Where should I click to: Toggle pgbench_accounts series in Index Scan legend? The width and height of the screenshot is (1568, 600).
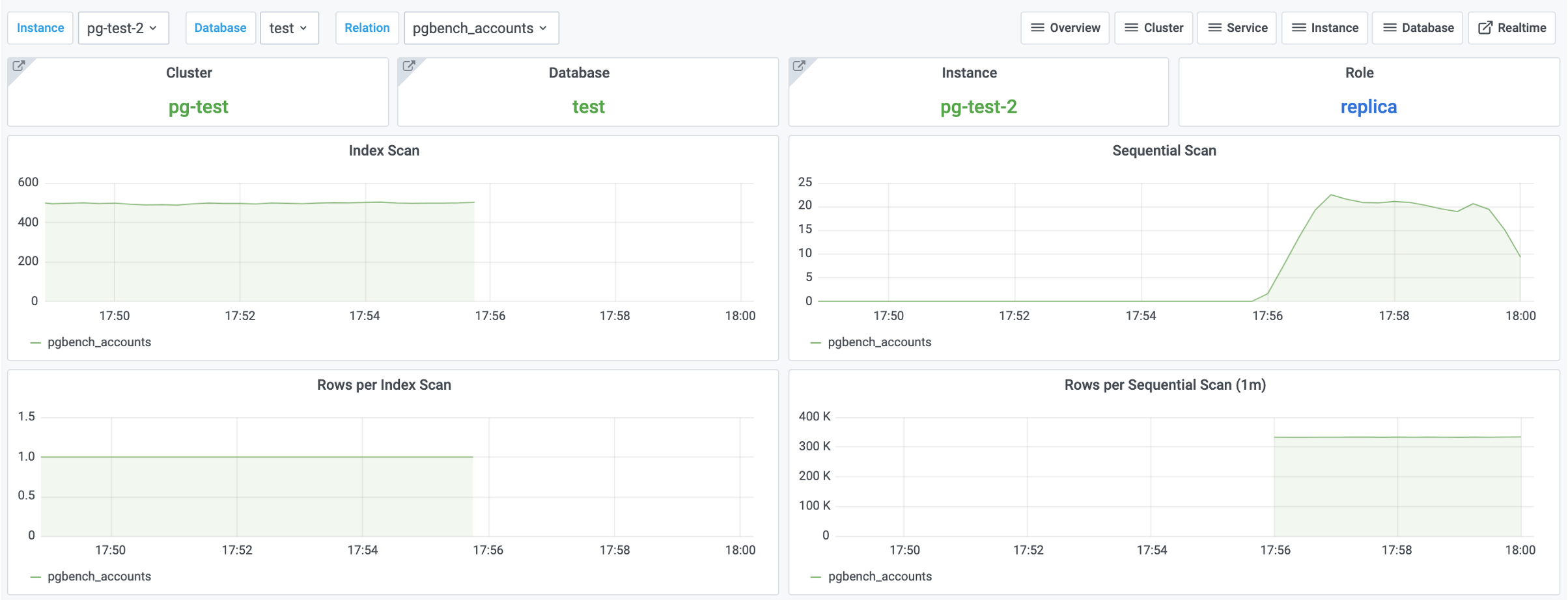click(99, 342)
